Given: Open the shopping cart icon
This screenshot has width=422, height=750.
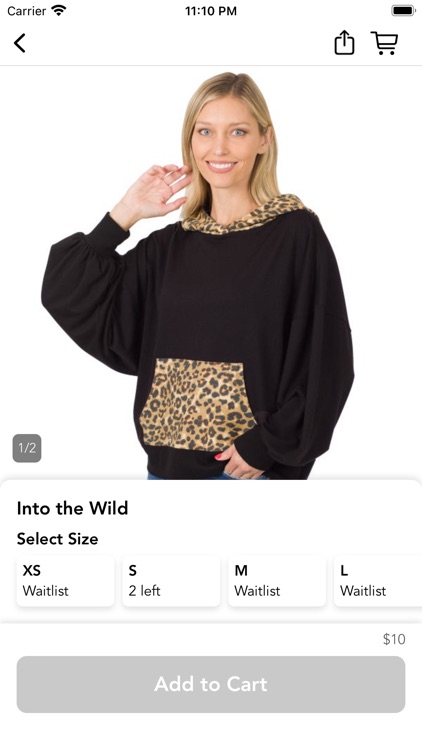Looking at the screenshot, I should pos(384,43).
